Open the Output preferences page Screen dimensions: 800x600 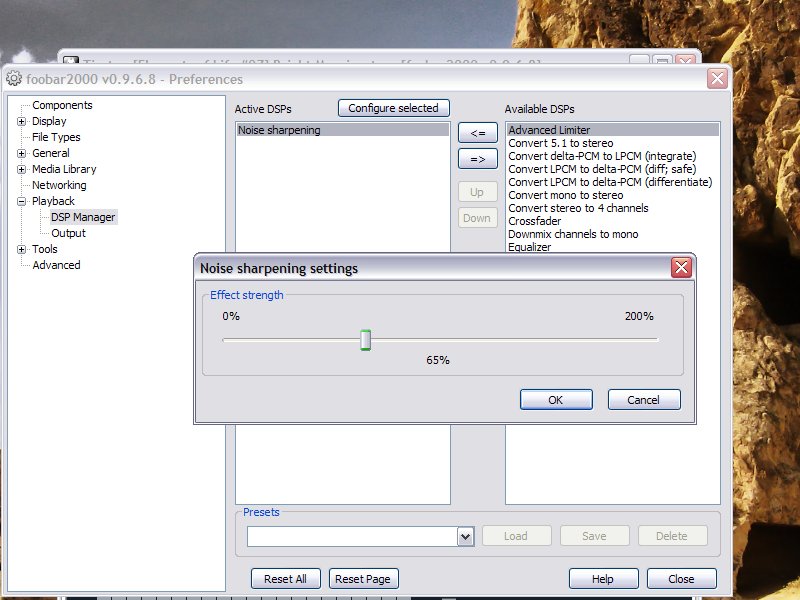point(68,233)
